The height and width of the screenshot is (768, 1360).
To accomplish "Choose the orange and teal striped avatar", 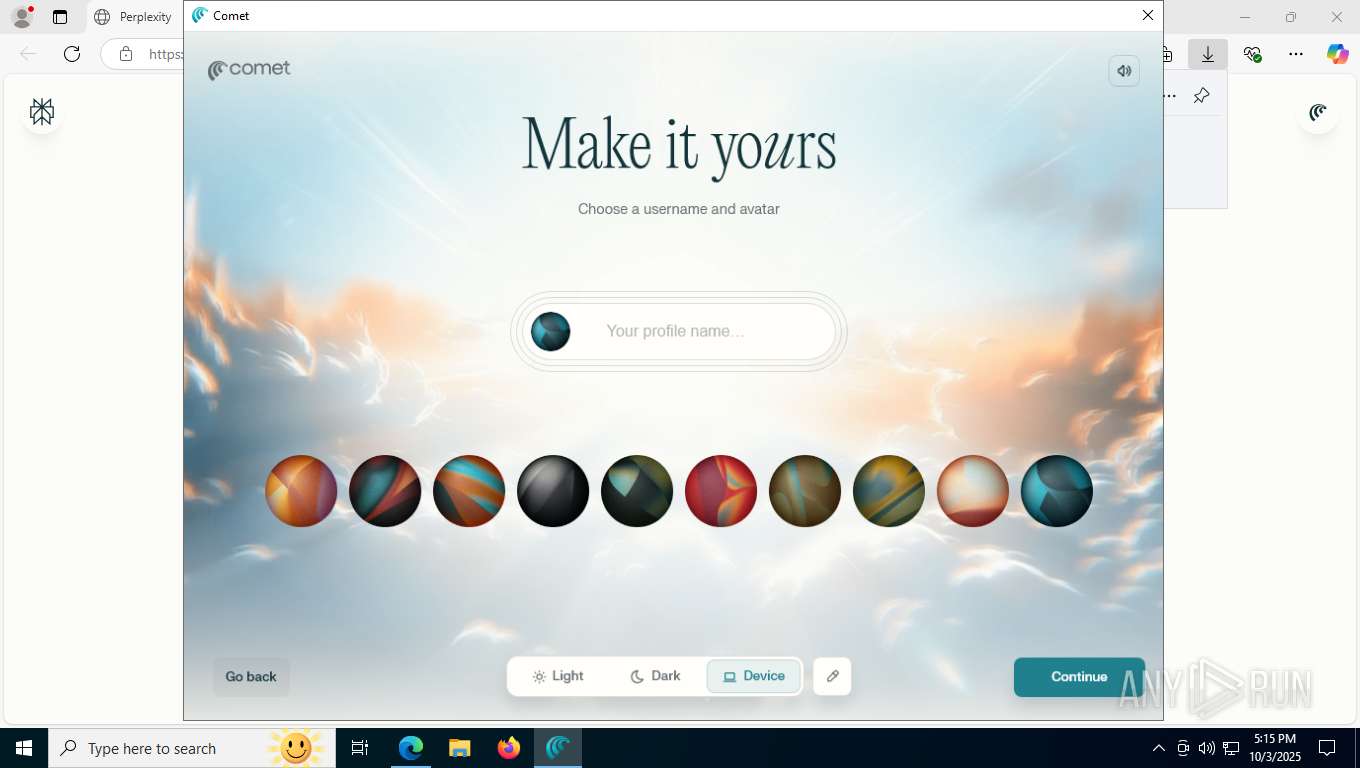I will [x=469, y=491].
